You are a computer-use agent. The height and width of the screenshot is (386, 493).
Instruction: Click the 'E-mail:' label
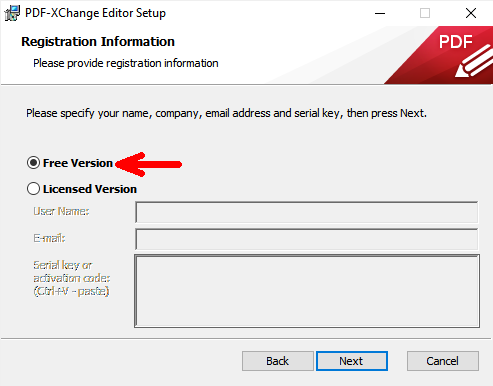[x=49, y=238]
